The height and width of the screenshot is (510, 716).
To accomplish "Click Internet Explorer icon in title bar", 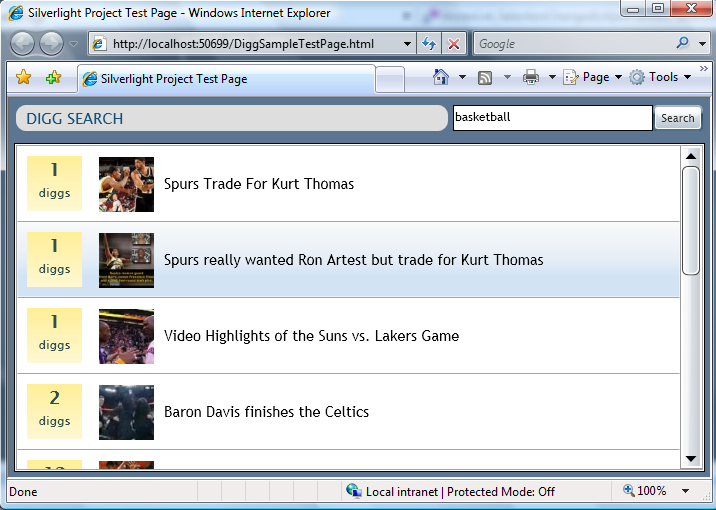I will 16,12.
